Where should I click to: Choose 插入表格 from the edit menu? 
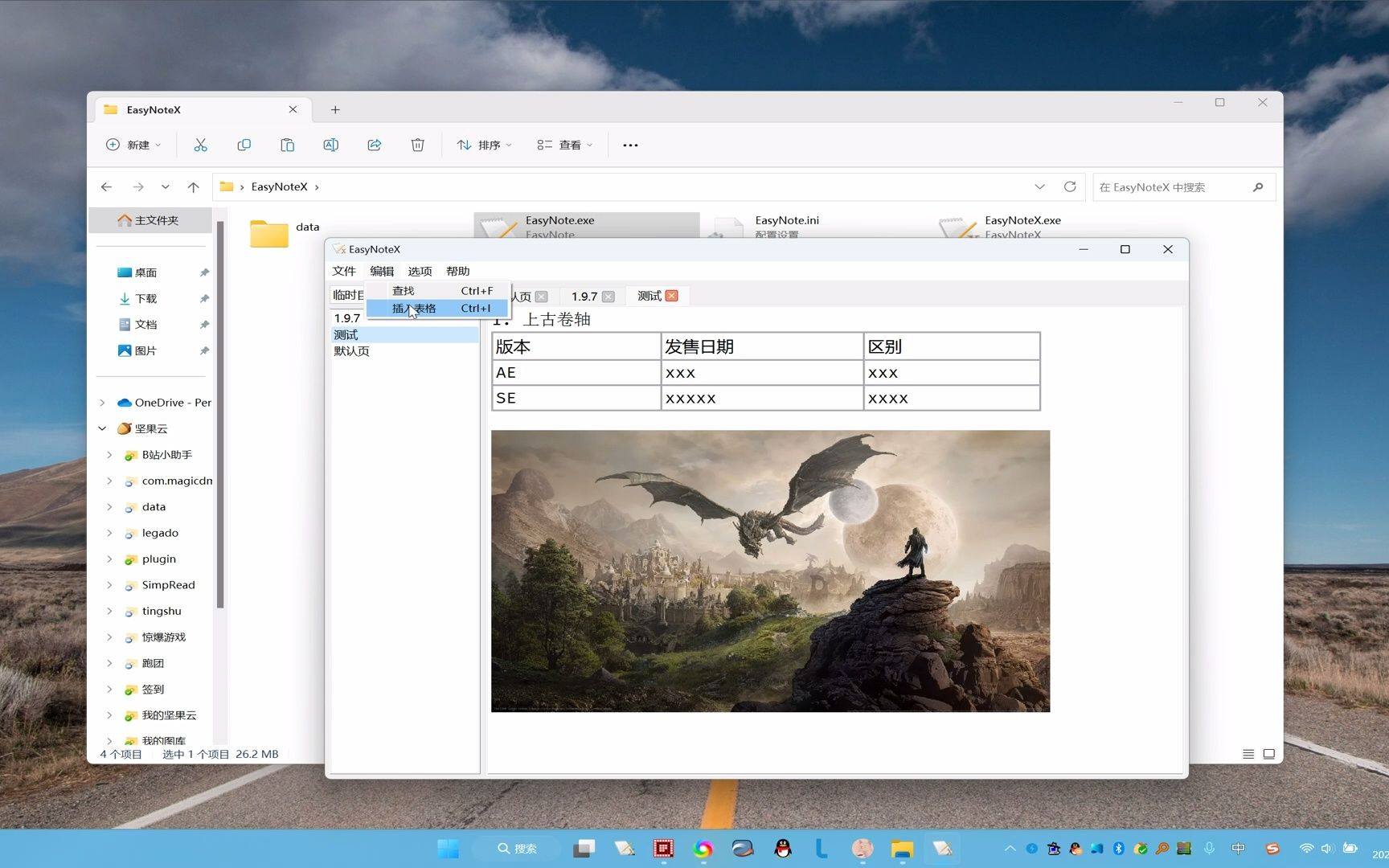[437, 308]
